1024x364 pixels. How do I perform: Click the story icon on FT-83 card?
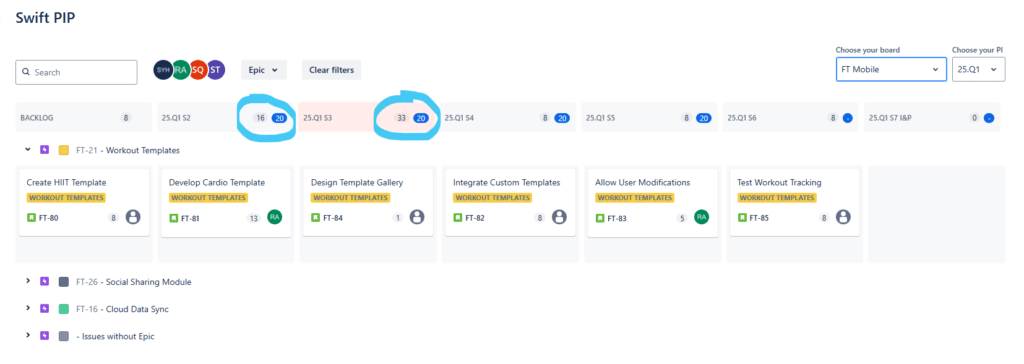coord(600,218)
